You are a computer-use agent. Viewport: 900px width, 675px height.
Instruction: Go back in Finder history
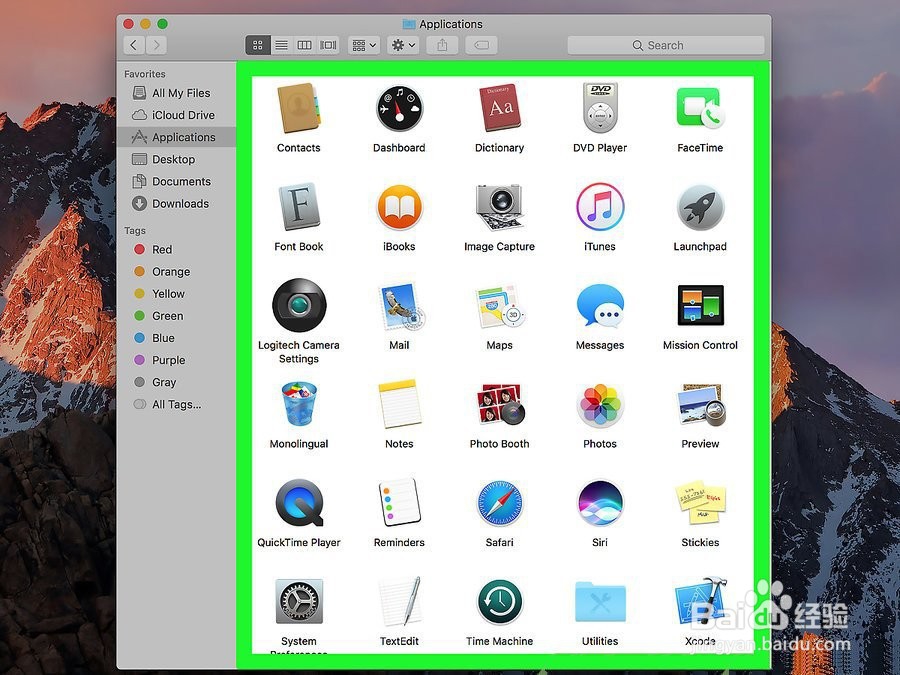point(134,45)
